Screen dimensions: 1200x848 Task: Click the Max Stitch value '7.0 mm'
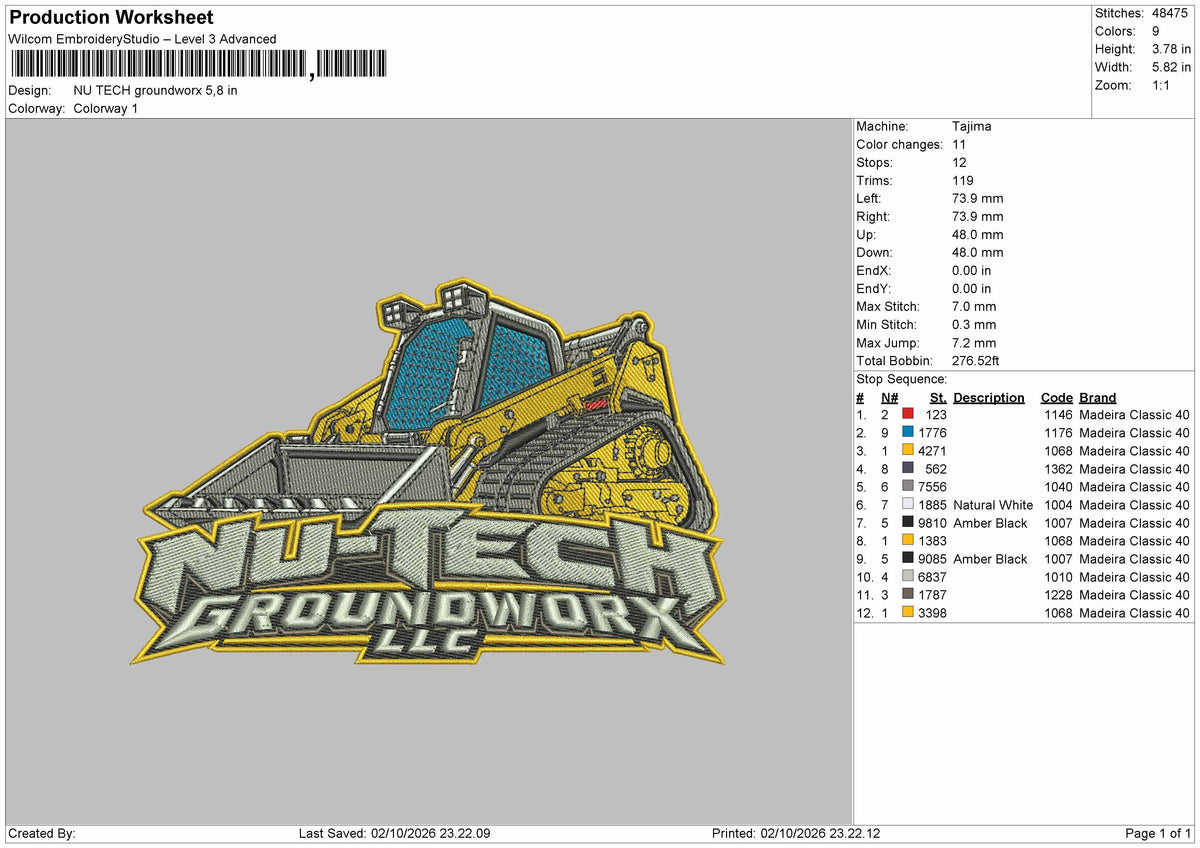pyautogui.click(x=975, y=306)
